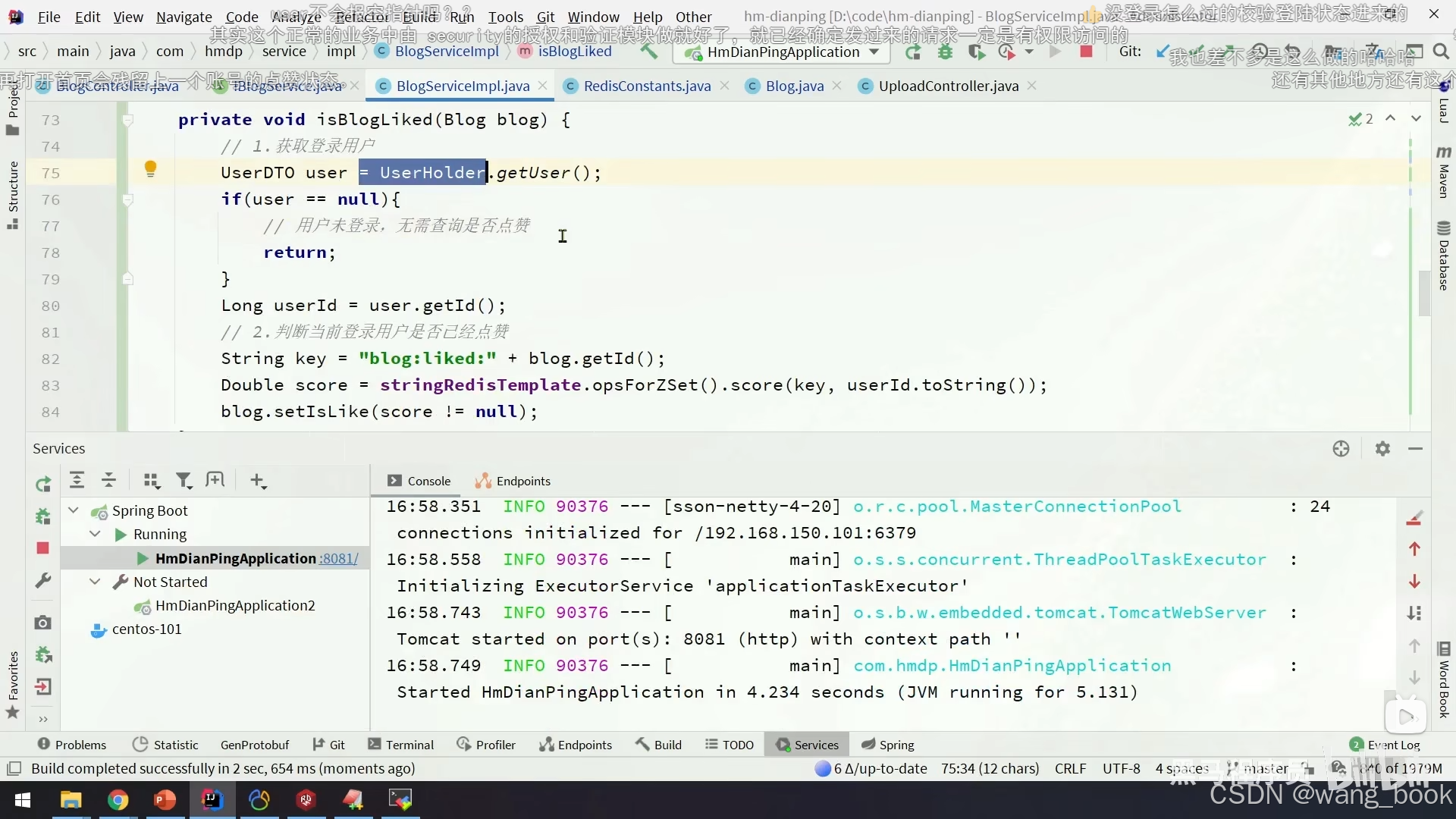Click Rerun icon in Services toolbar
The image size is (1456, 819).
click(x=43, y=483)
